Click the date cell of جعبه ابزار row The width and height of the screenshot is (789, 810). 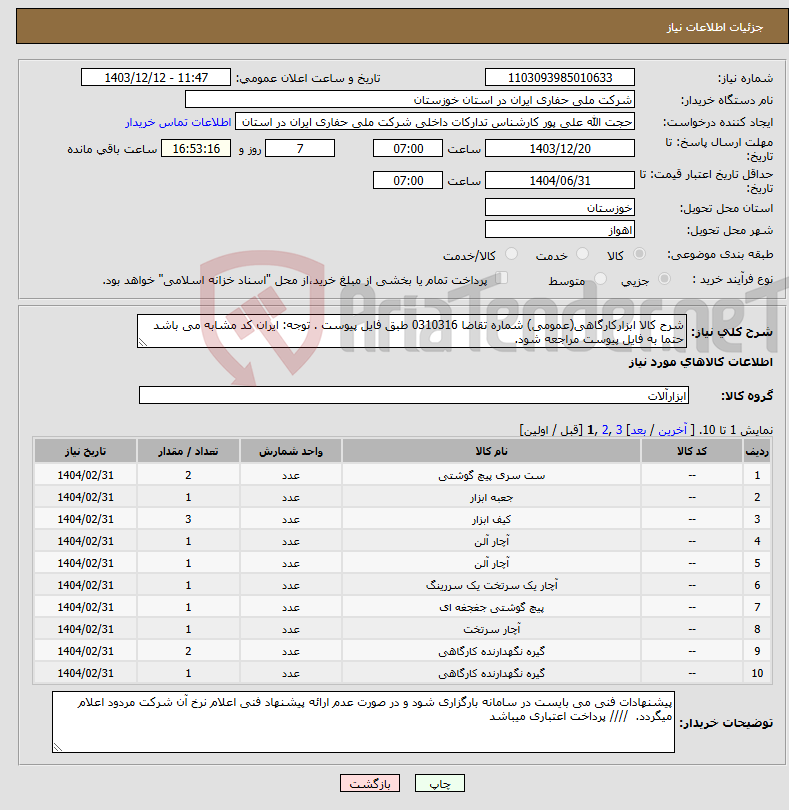point(85,497)
